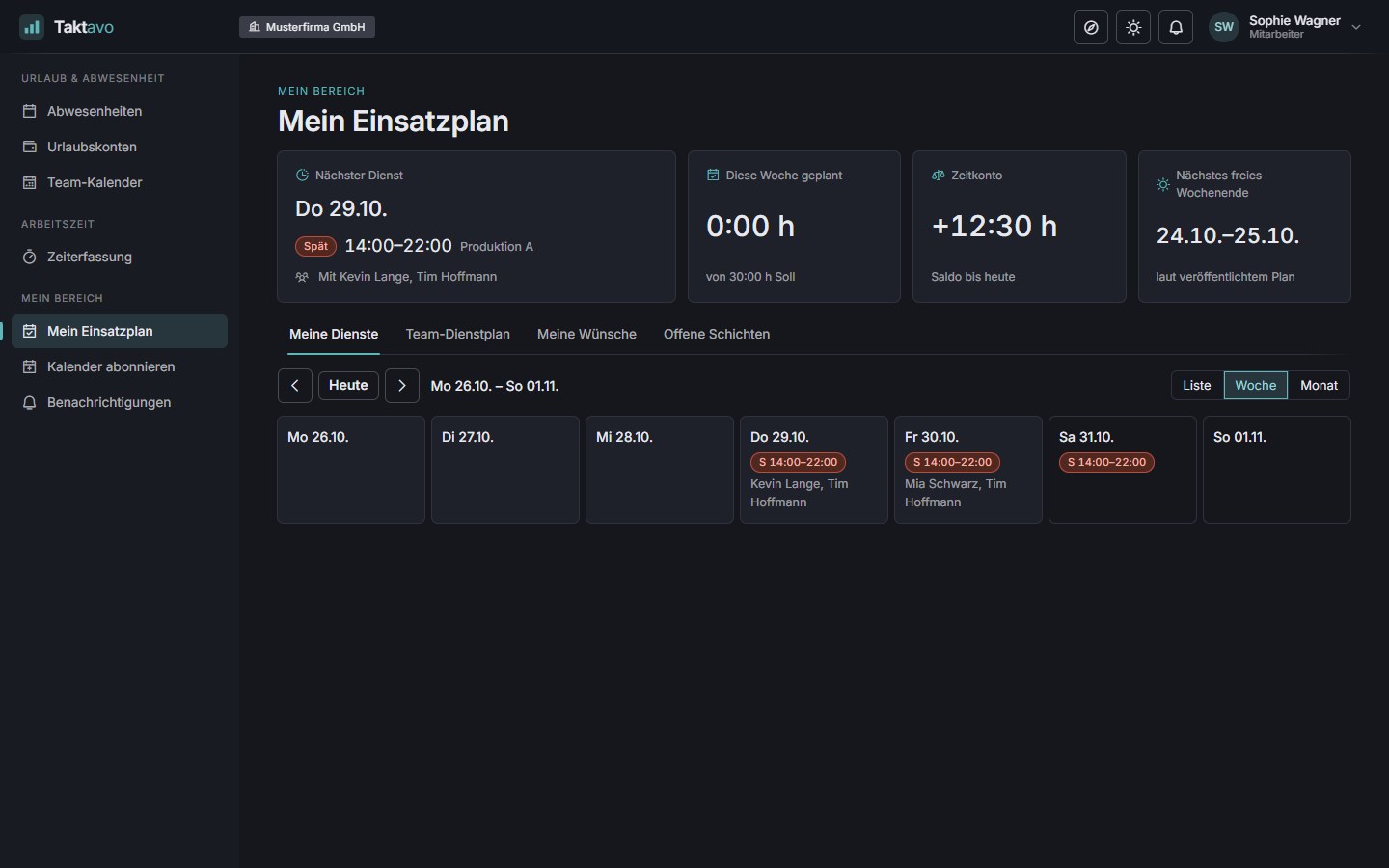The image size is (1389, 868).
Task: Open the Do 29.10. shift 14:00–22:00
Action: (799, 463)
